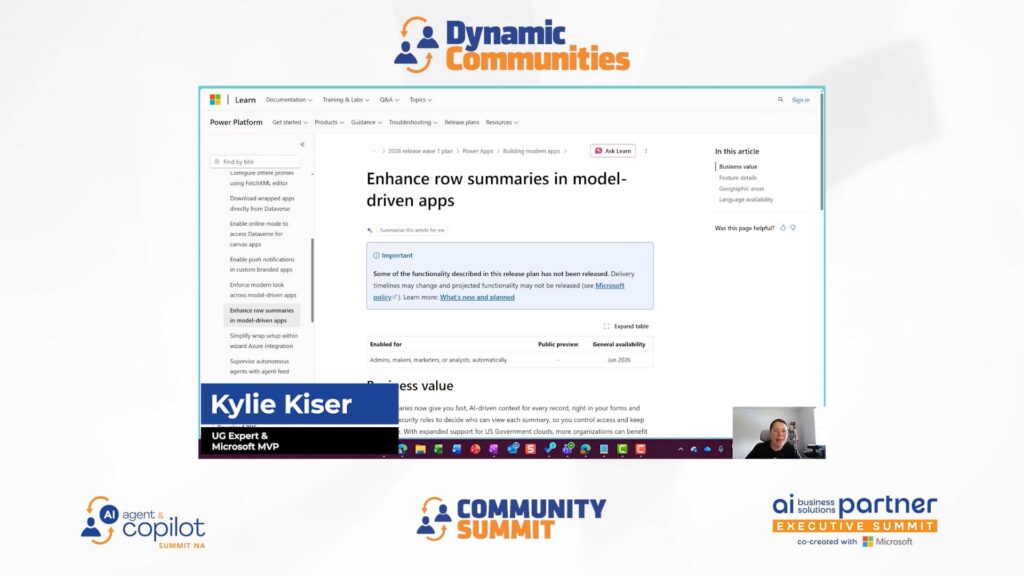Screen dimensions: 1024x576
Task: Open the three-dot more actions menu beside Ask Learn
Action: [x=646, y=151]
